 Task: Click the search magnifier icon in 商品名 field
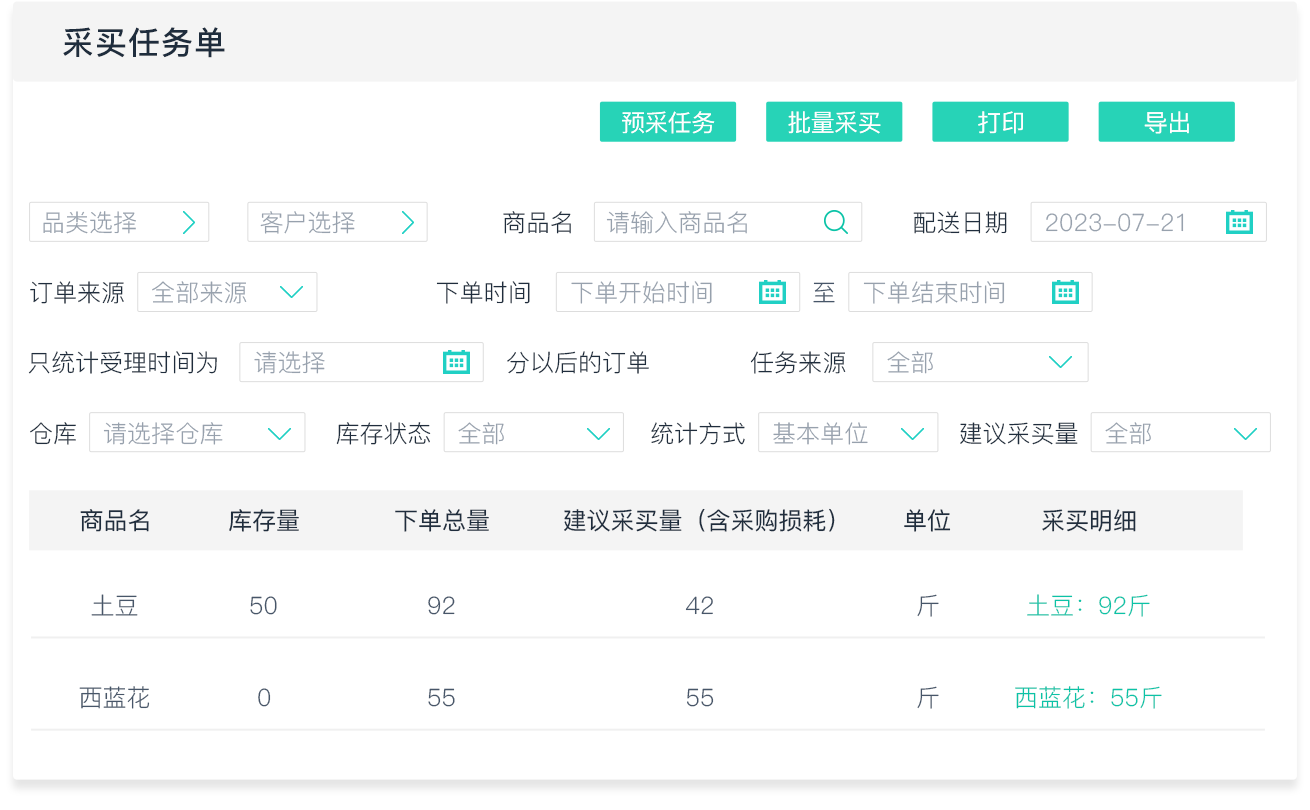point(835,222)
